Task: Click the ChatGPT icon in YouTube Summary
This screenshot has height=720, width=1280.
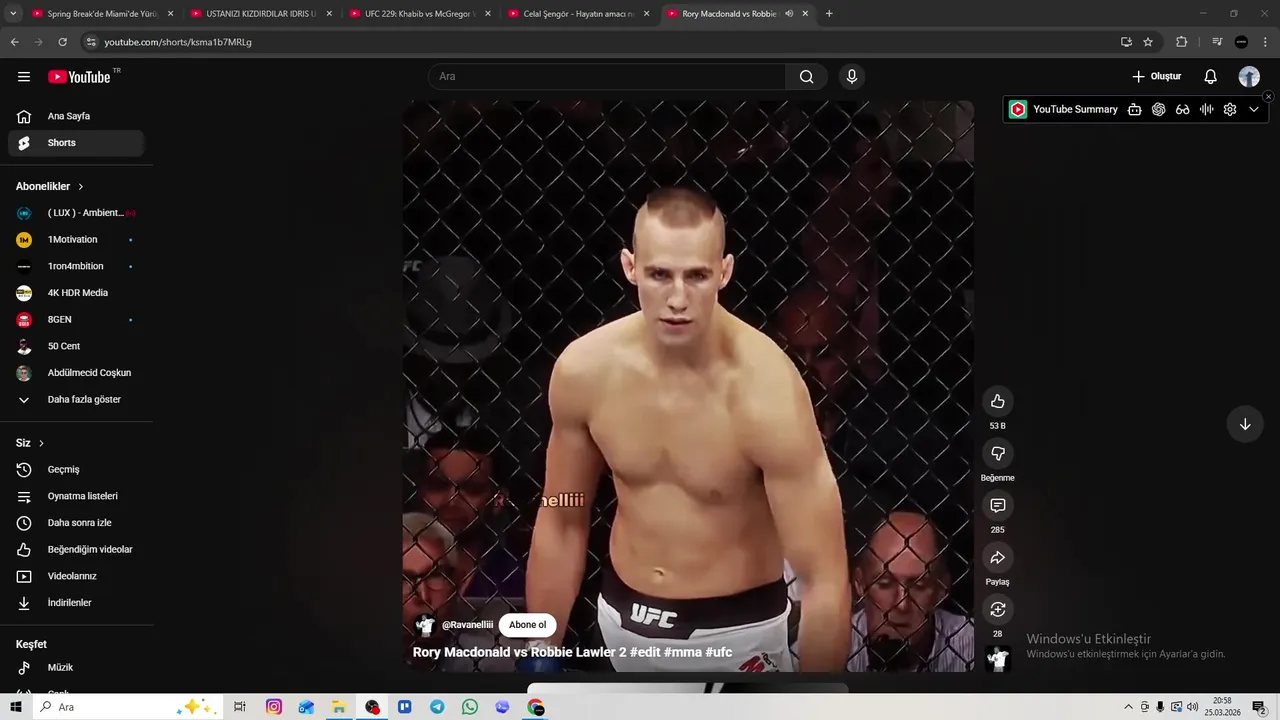Action: point(1158,110)
